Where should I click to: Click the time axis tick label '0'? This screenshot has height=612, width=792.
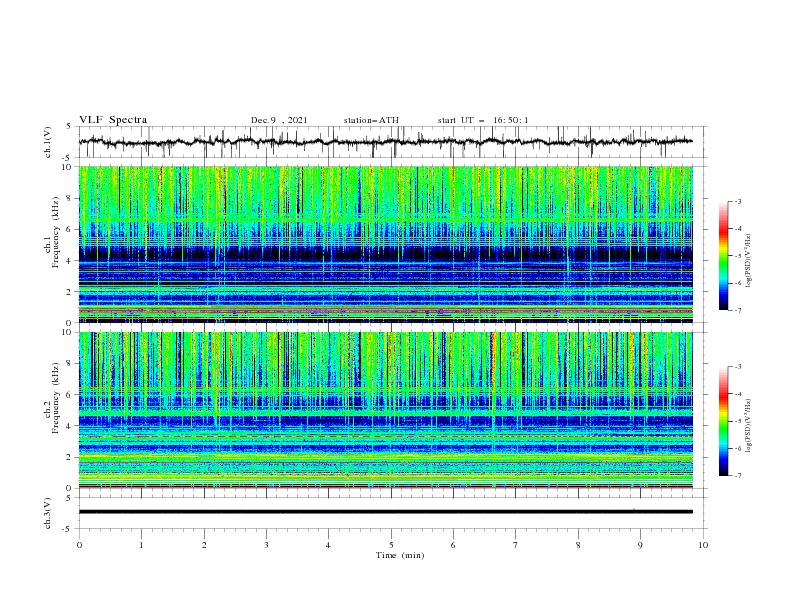coord(79,545)
